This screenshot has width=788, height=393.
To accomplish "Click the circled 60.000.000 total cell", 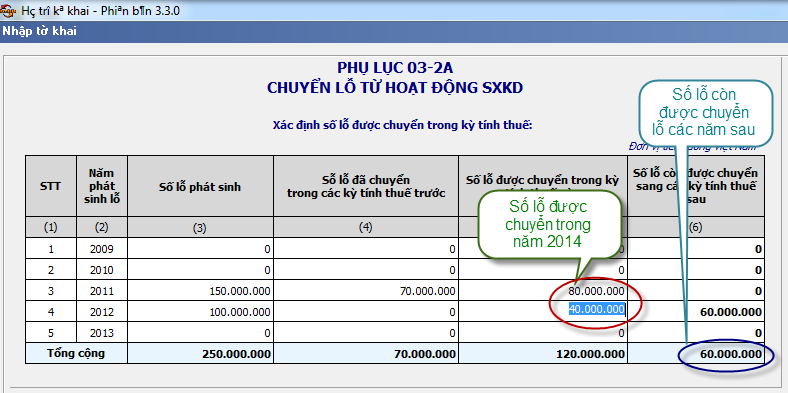I will point(696,353).
